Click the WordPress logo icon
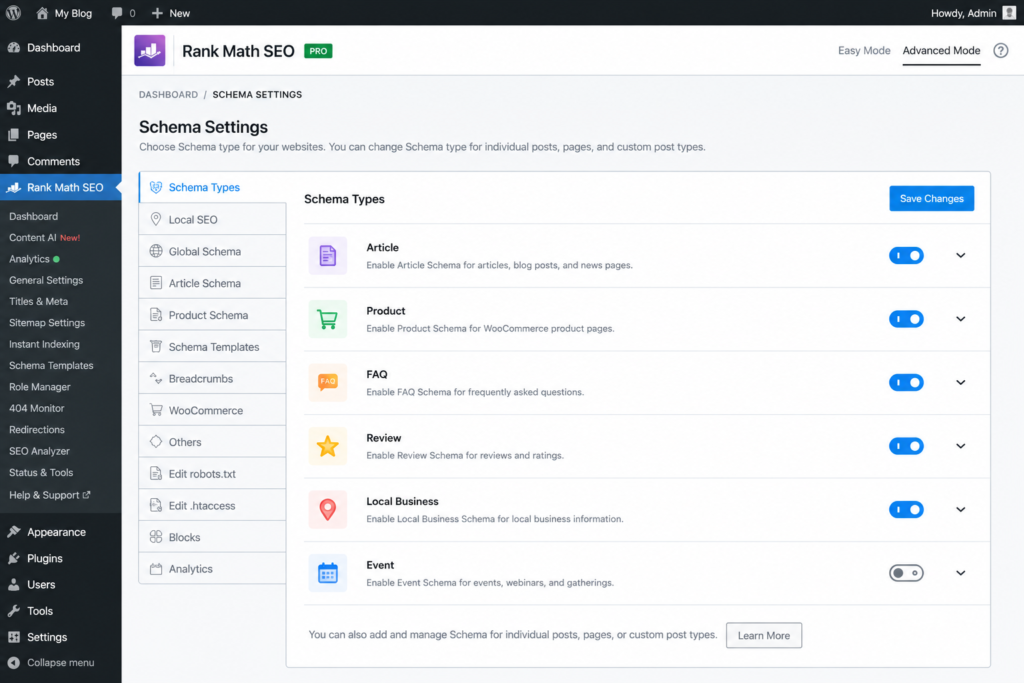Viewport: 1024px width, 683px height. click(13, 12)
